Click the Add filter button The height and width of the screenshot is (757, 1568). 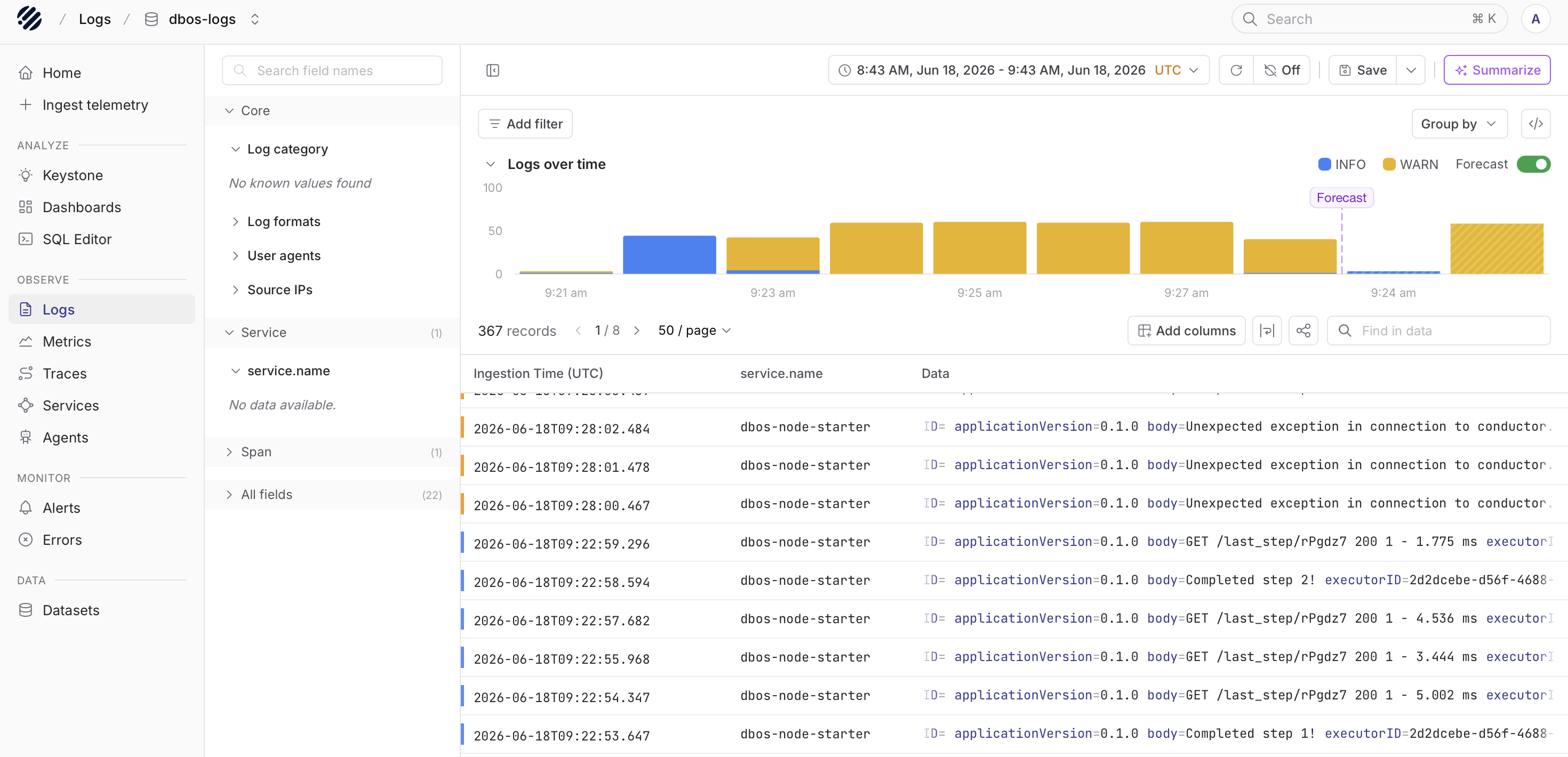(525, 124)
